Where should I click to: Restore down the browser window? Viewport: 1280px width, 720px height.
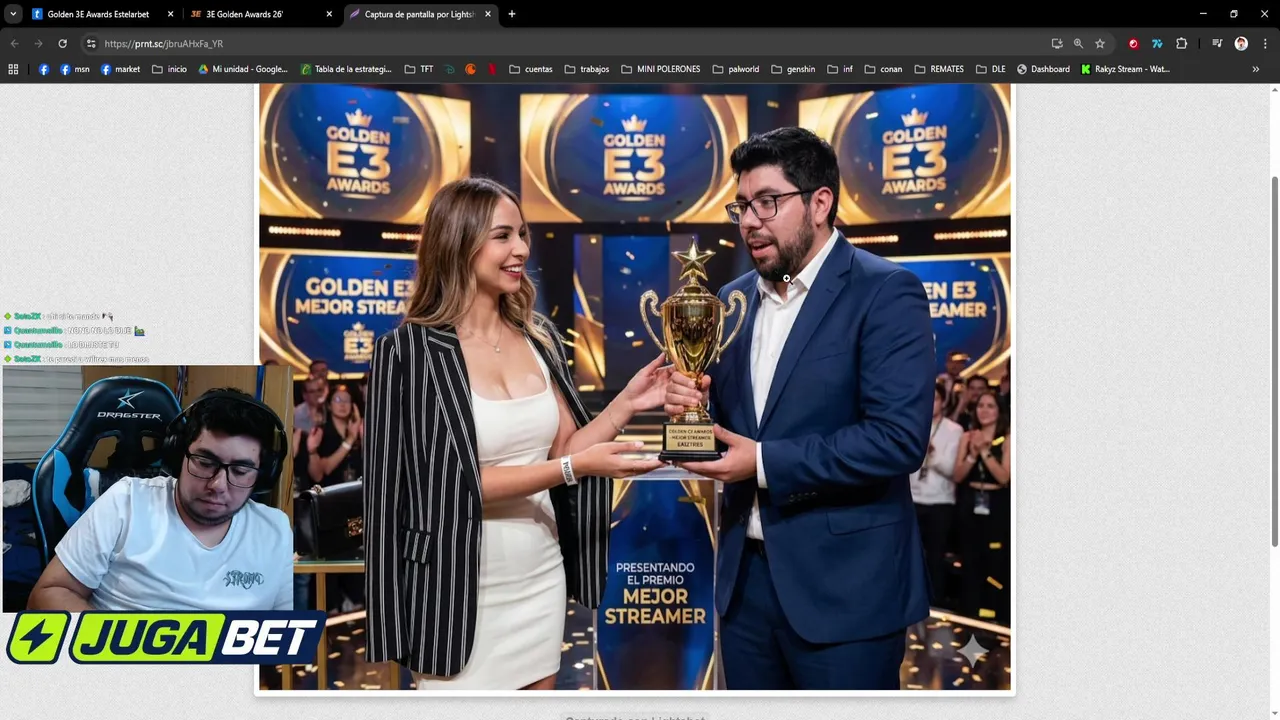point(1233,14)
